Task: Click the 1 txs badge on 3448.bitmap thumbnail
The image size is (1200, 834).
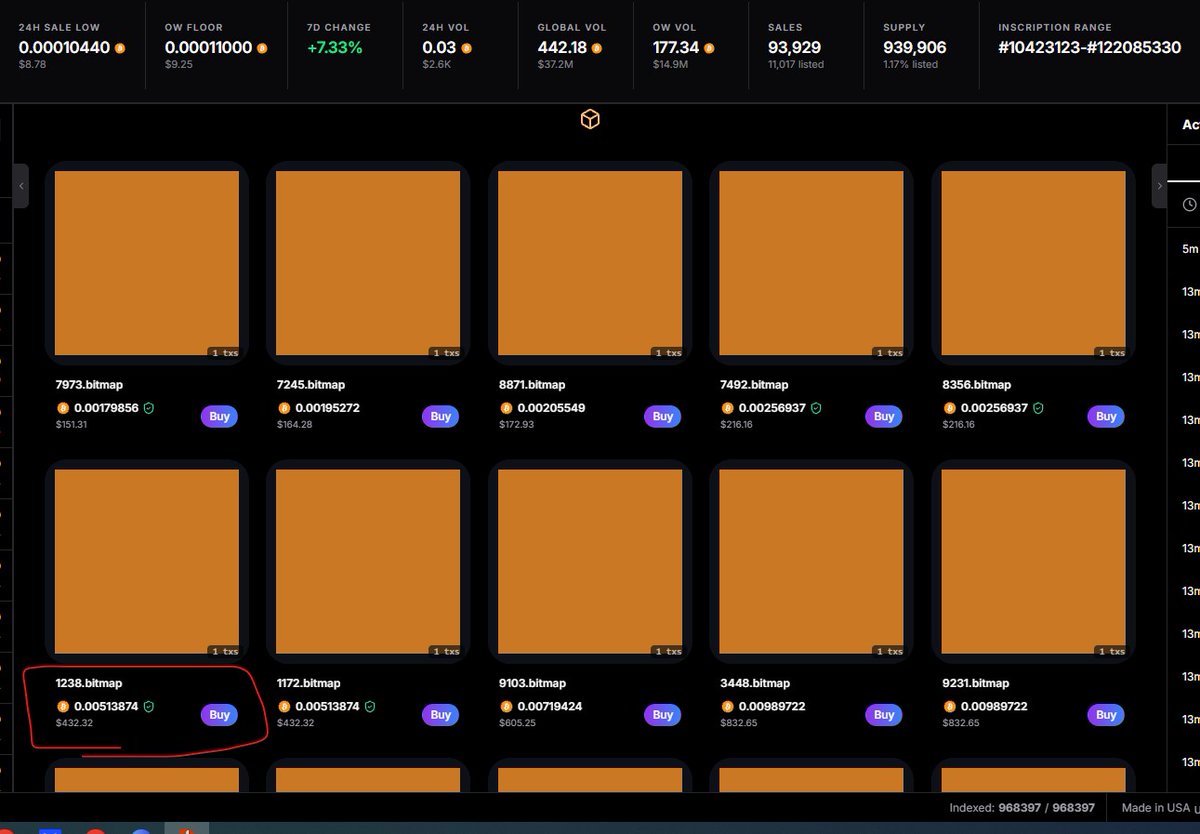Action: tap(889, 652)
